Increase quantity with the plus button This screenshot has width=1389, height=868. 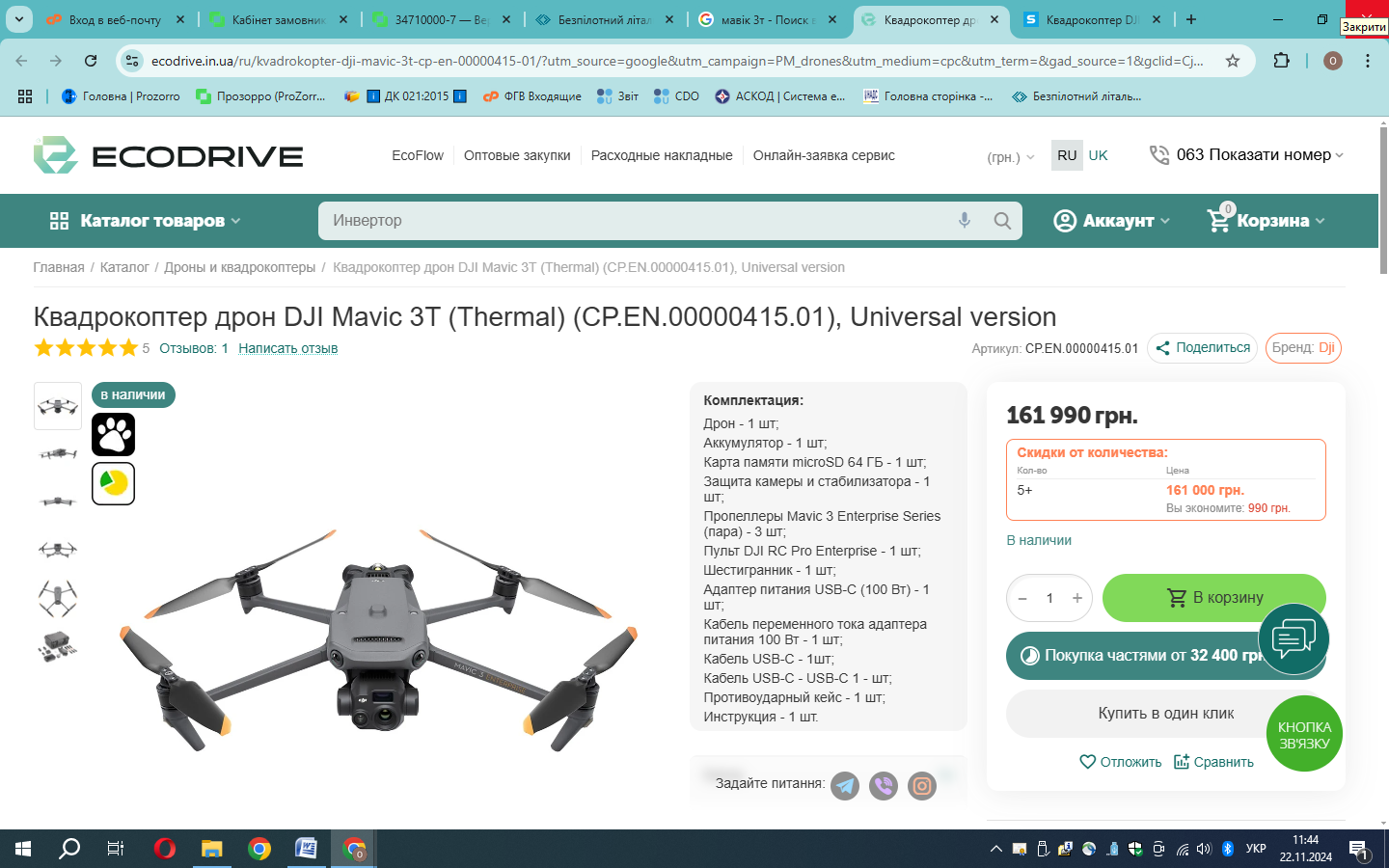coord(1077,598)
